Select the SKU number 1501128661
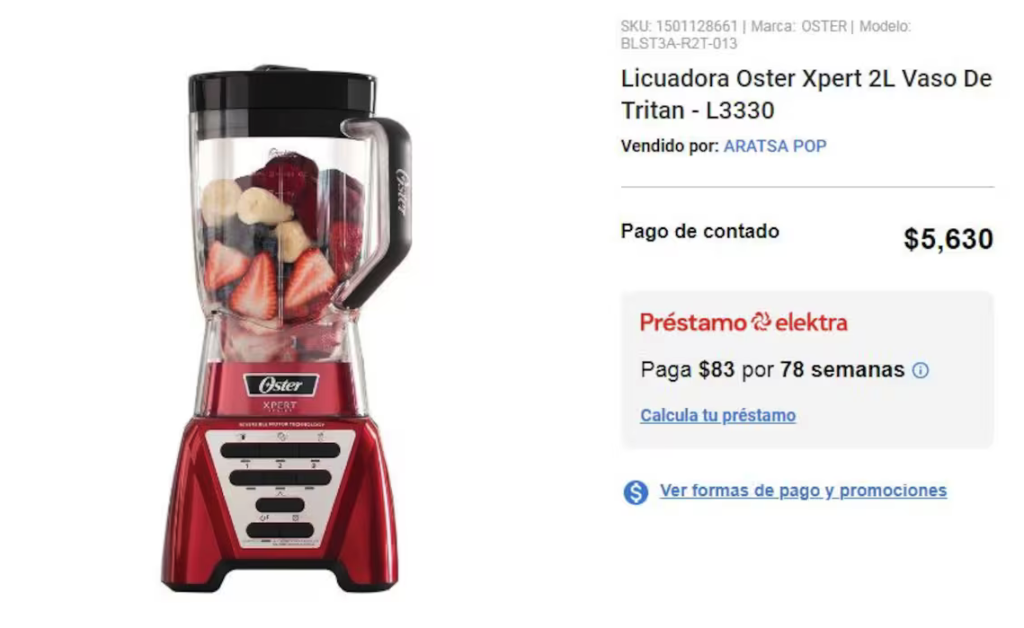Screen dimensions: 1024x628 [696, 27]
